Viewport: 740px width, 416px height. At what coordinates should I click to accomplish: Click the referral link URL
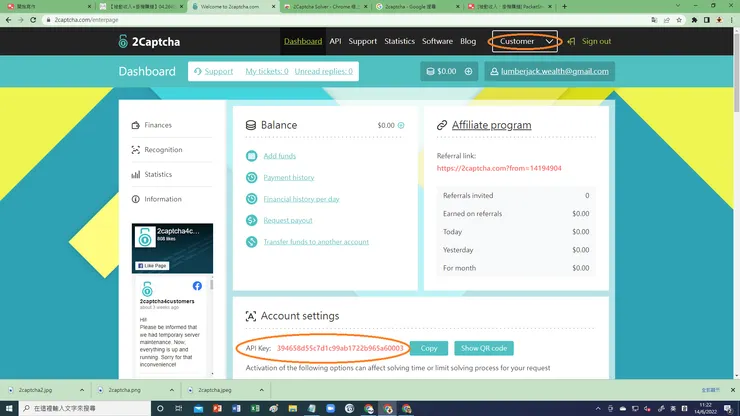click(499, 168)
